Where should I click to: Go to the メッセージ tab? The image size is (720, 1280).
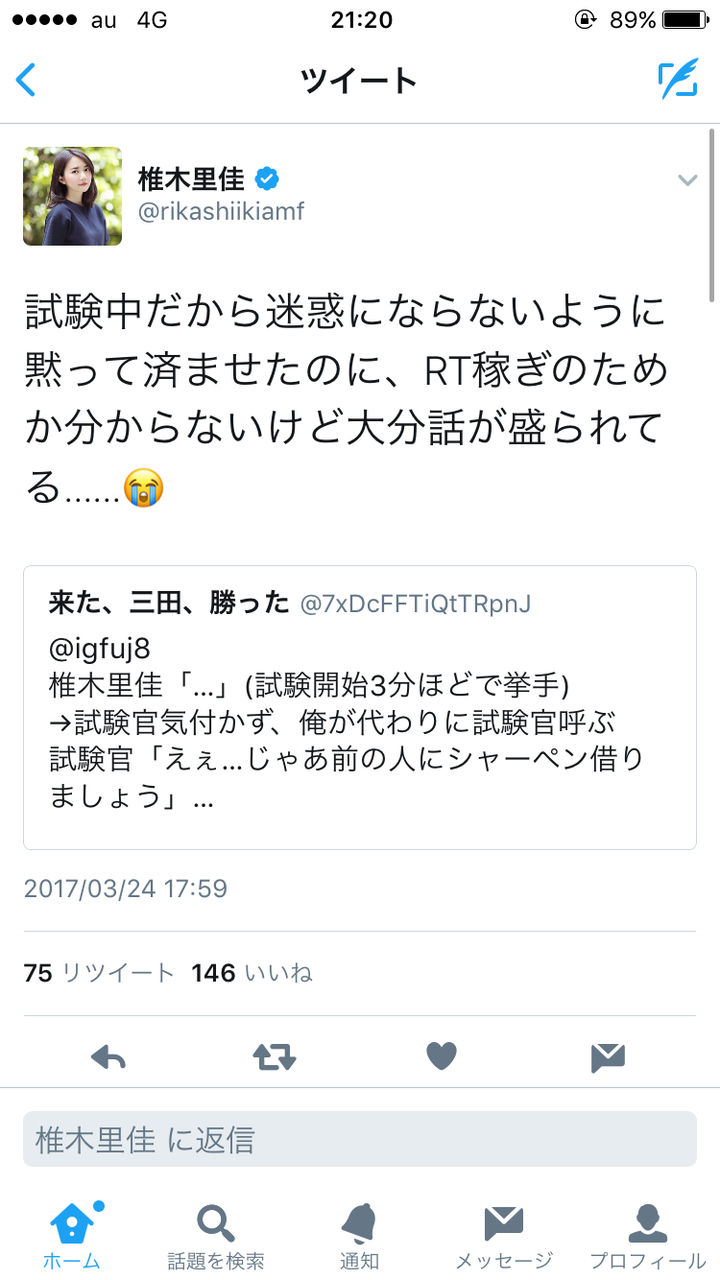(504, 1235)
